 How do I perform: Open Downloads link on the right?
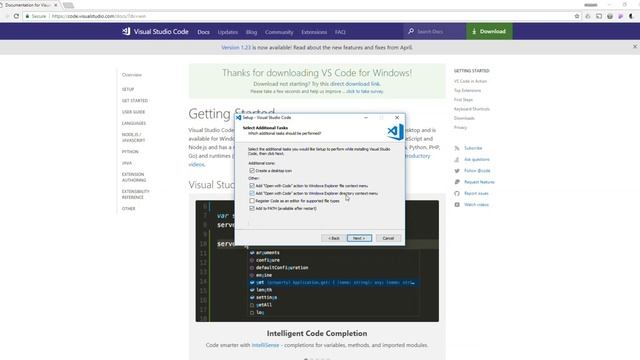(464, 118)
